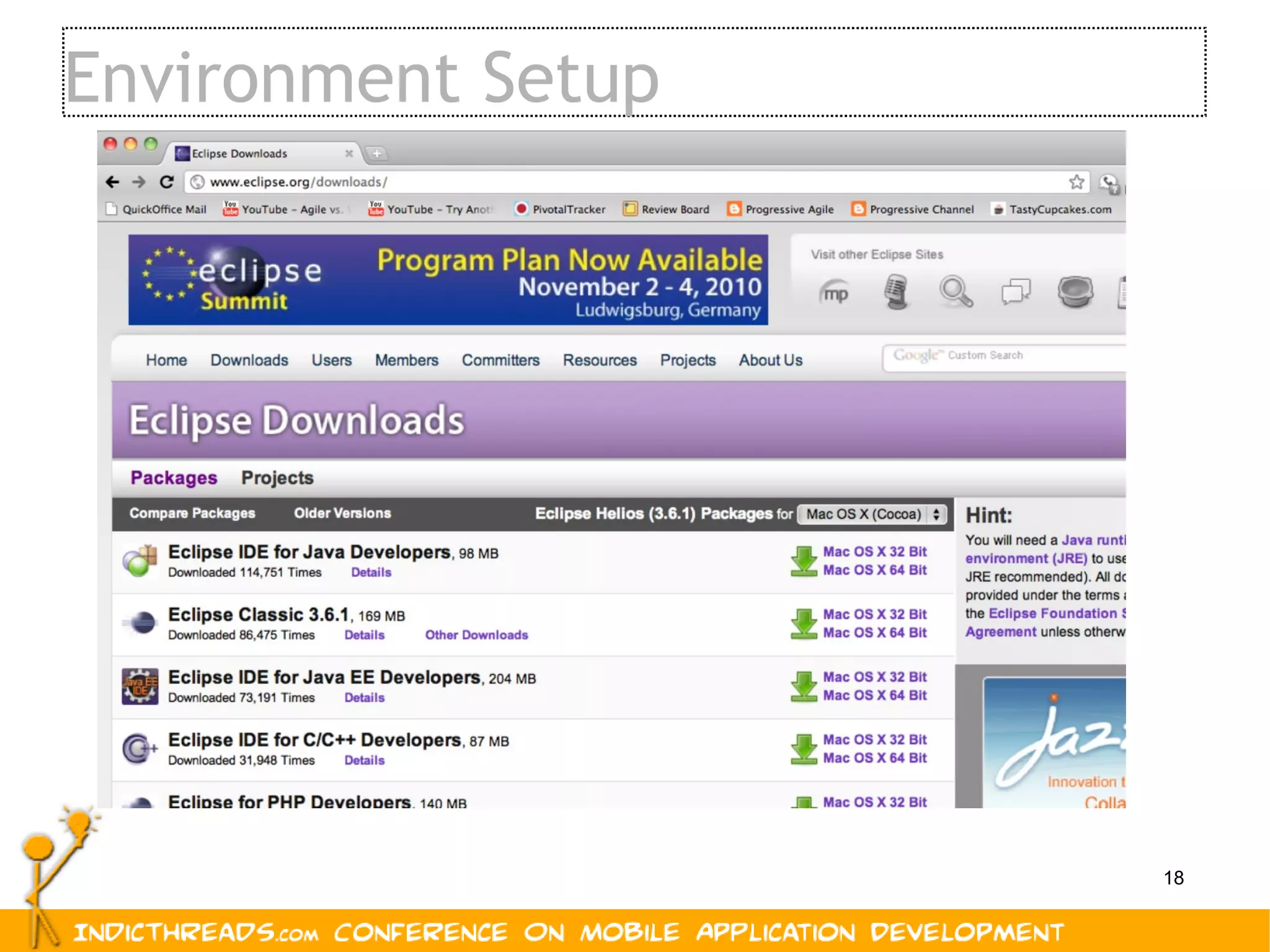The height and width of the screenshot is (952, 1270).
Task: Go to Committers in site navigation
Action: 500,360
